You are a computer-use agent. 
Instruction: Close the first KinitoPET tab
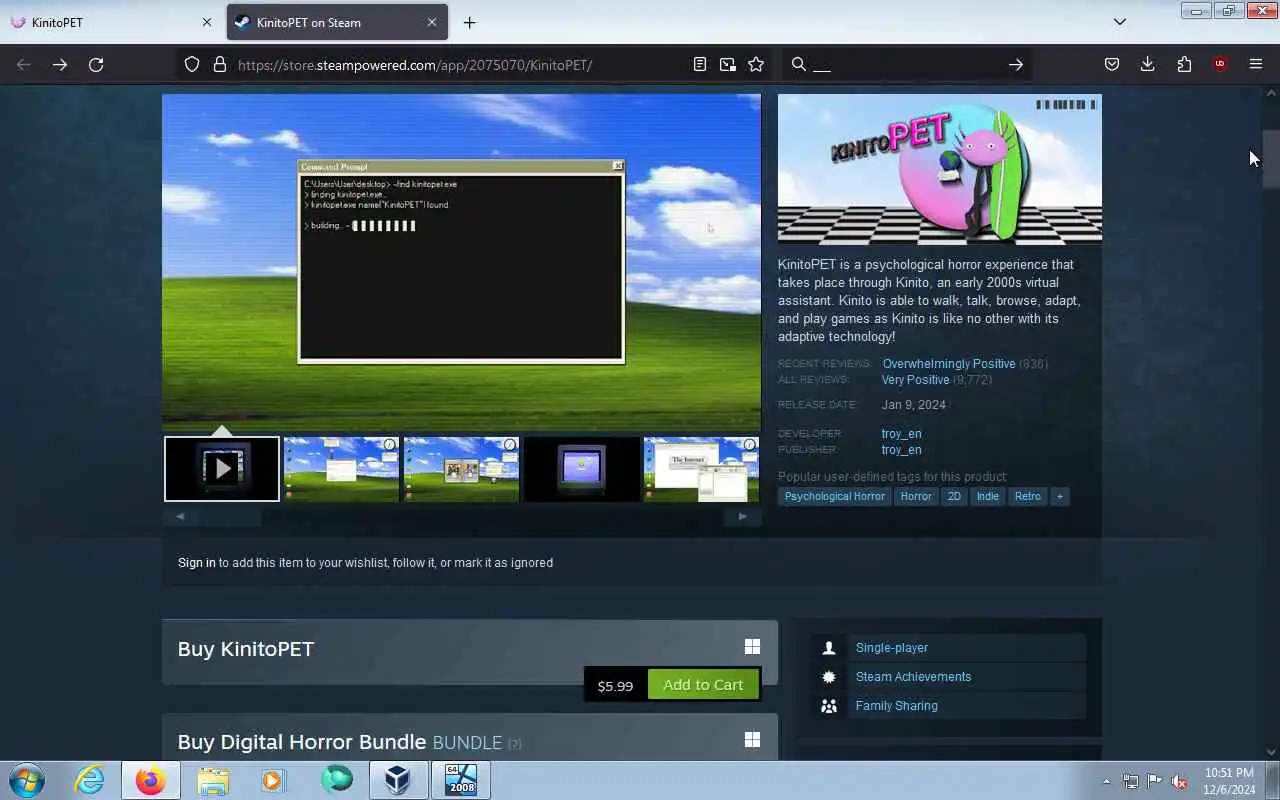click(x=207, y=22)
